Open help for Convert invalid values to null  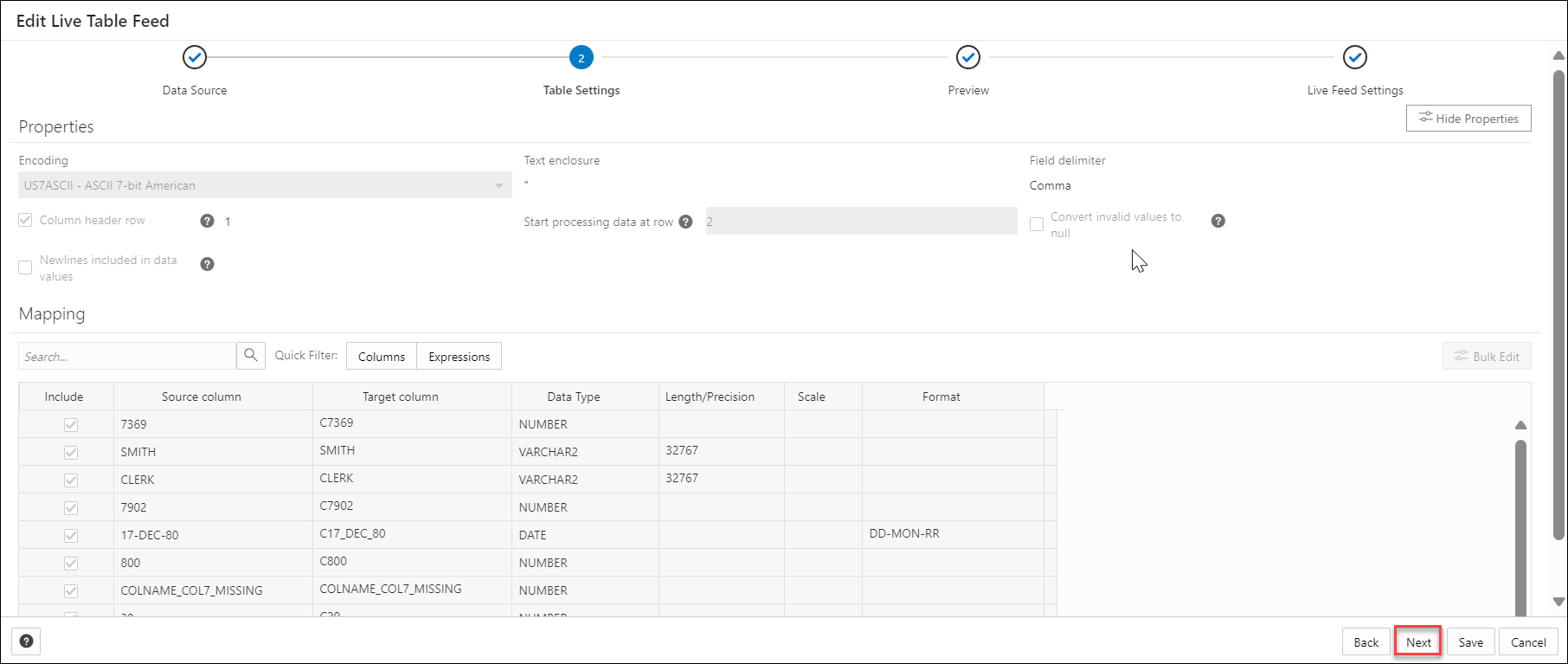click(1218, 221)
